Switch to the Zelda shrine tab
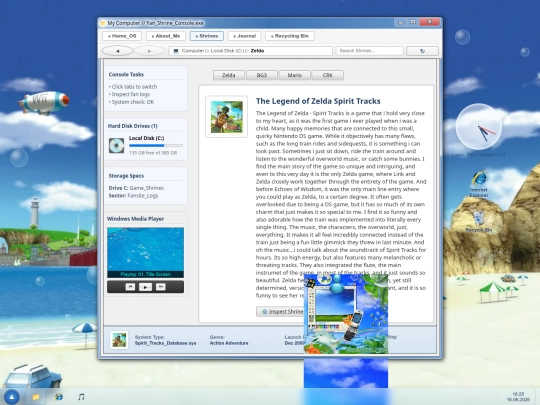The height and width of the screenshot is (405, 540). click(x=229, y=75)
